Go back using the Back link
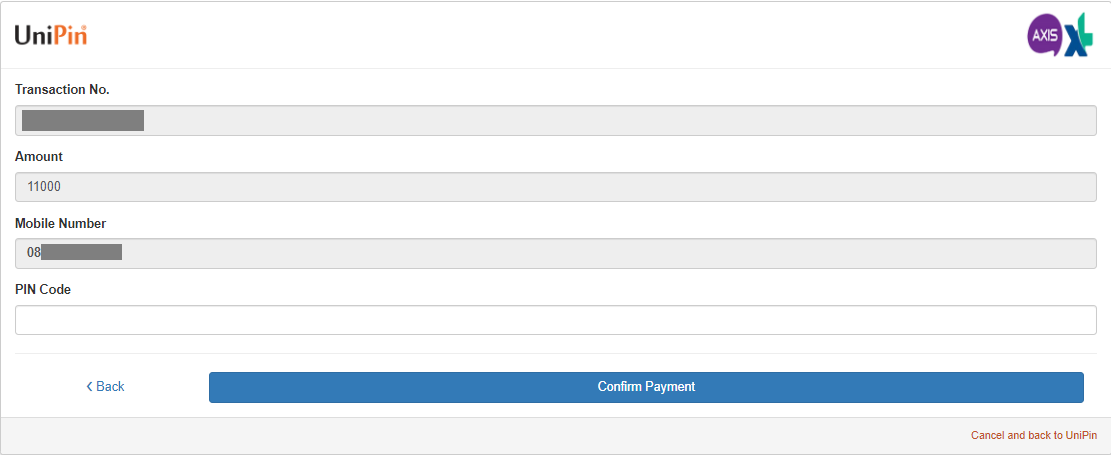The width and height of the screenshot is (1111, 455). pyautogui.click(x=105, y=386)
